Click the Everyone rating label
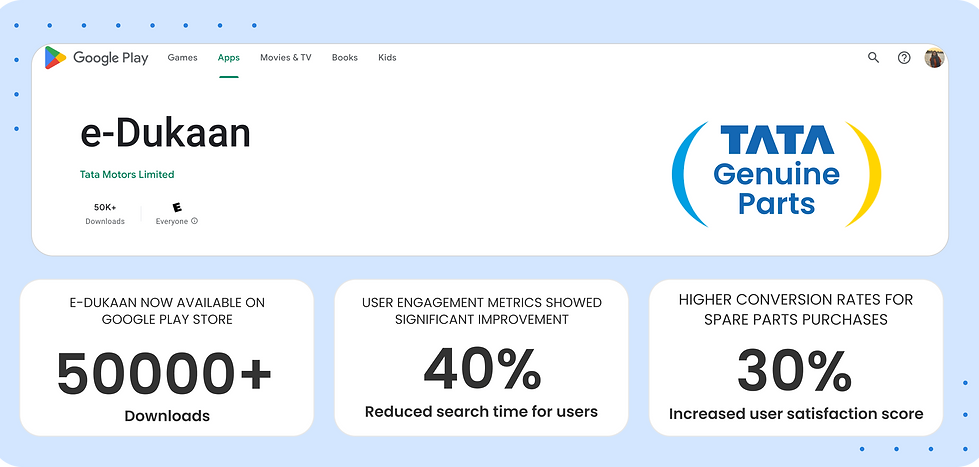979x467 pixels. [x=172, y=221]
